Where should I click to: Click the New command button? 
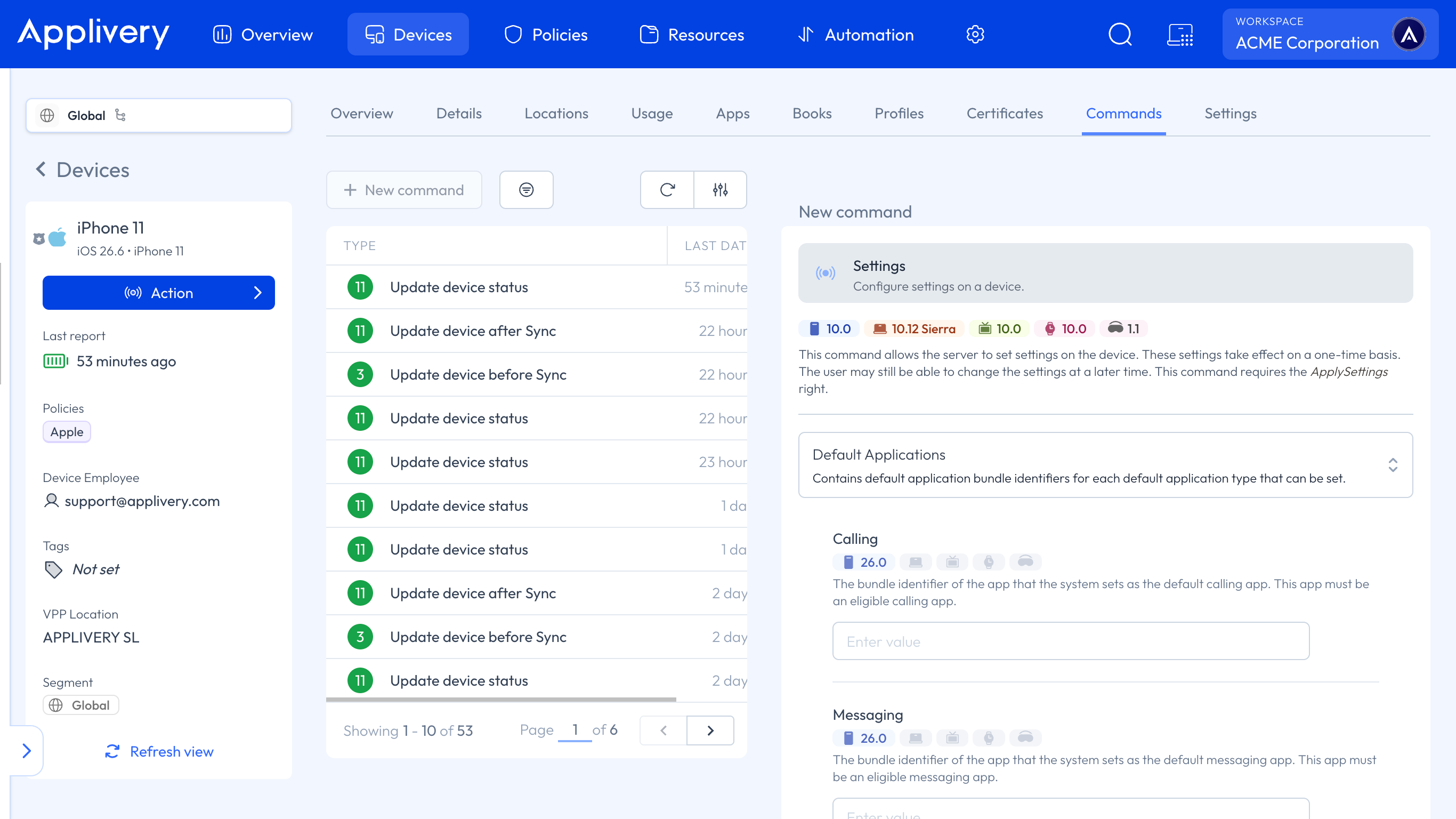tap(404, 190)
